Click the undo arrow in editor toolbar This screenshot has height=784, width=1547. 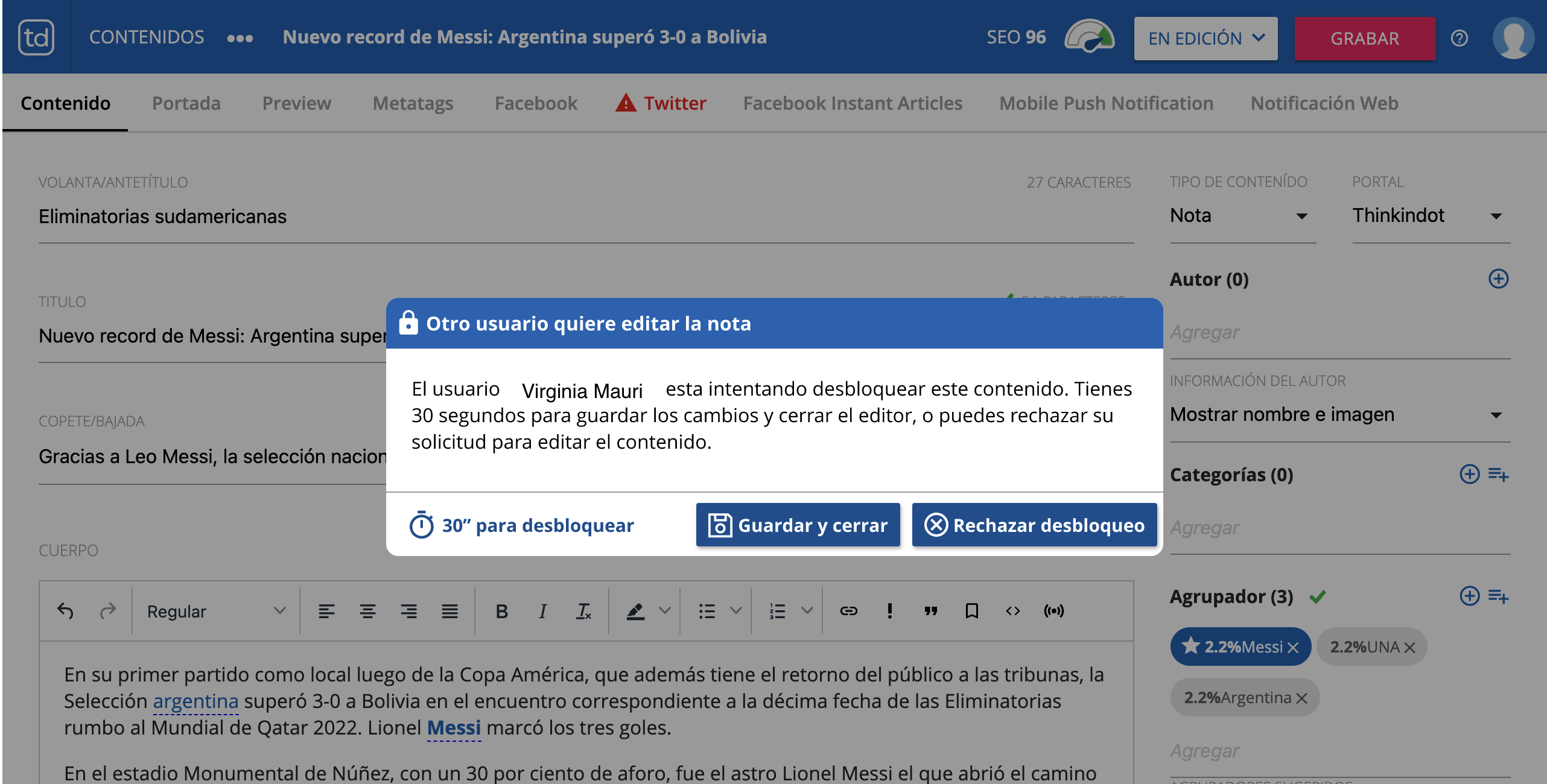(x=65, y=611)
